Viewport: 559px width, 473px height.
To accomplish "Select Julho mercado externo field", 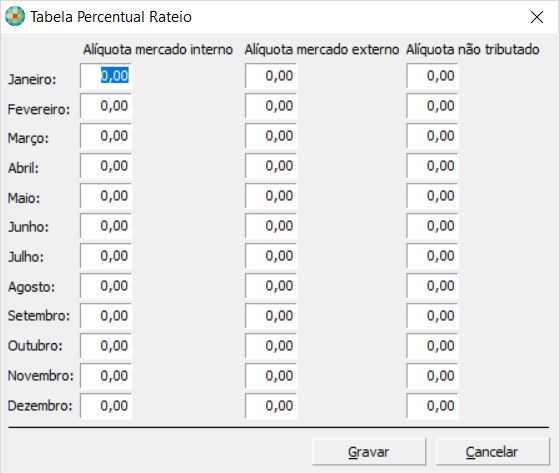I will coord(271,256).
